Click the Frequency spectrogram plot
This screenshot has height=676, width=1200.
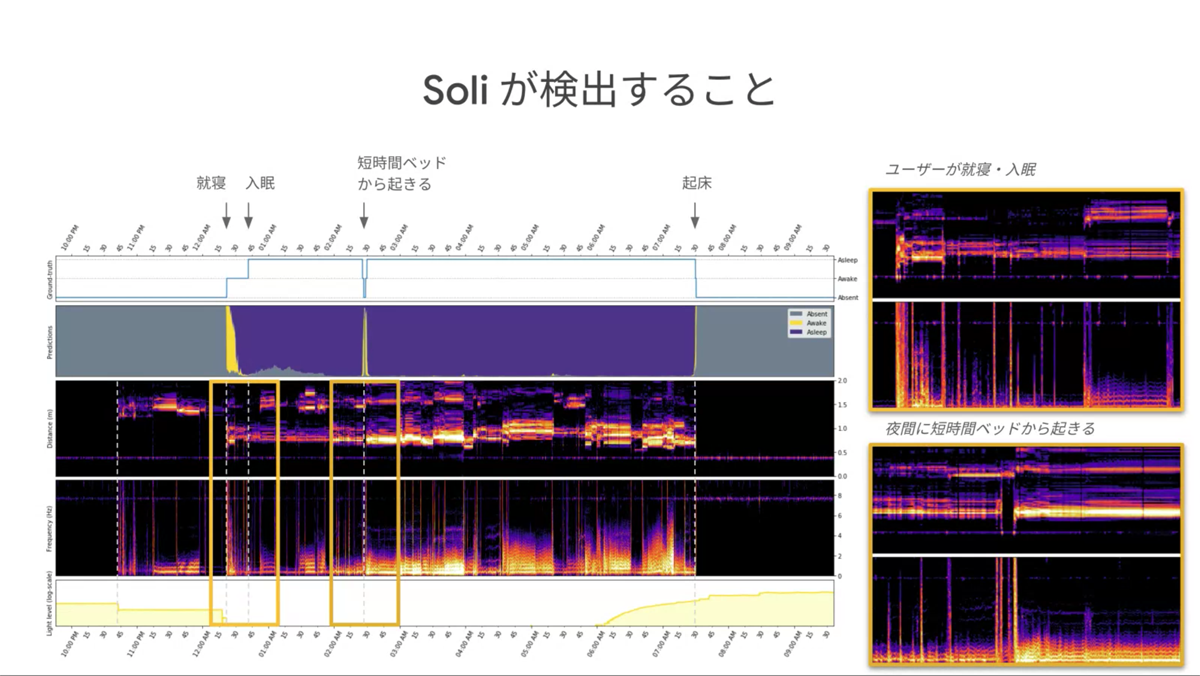pos(445,528)
